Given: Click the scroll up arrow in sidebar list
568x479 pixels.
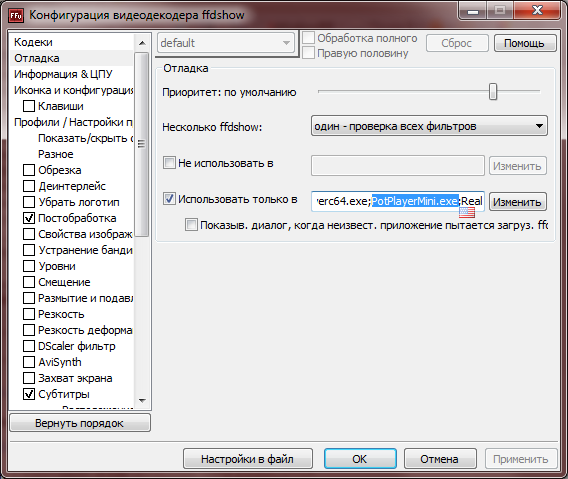Looking at the screenshot, I should [142, 43].
